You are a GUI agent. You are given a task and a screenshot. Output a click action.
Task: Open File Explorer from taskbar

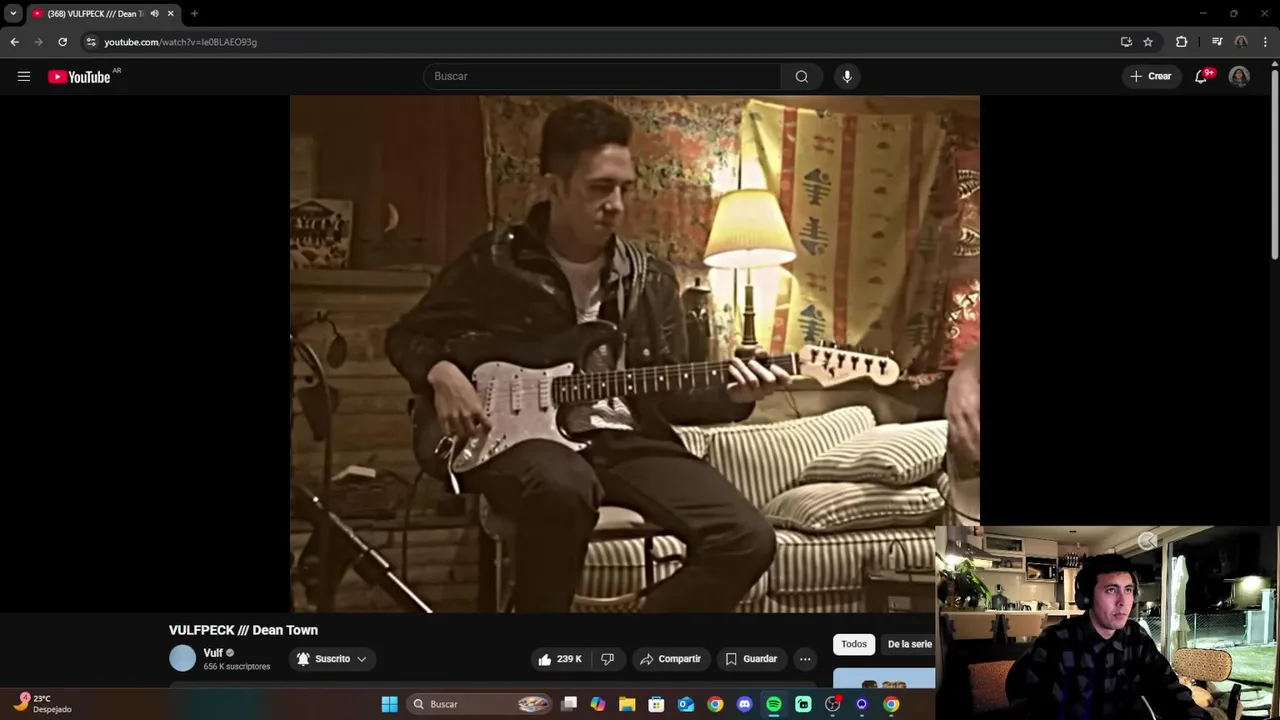point(627,704)
